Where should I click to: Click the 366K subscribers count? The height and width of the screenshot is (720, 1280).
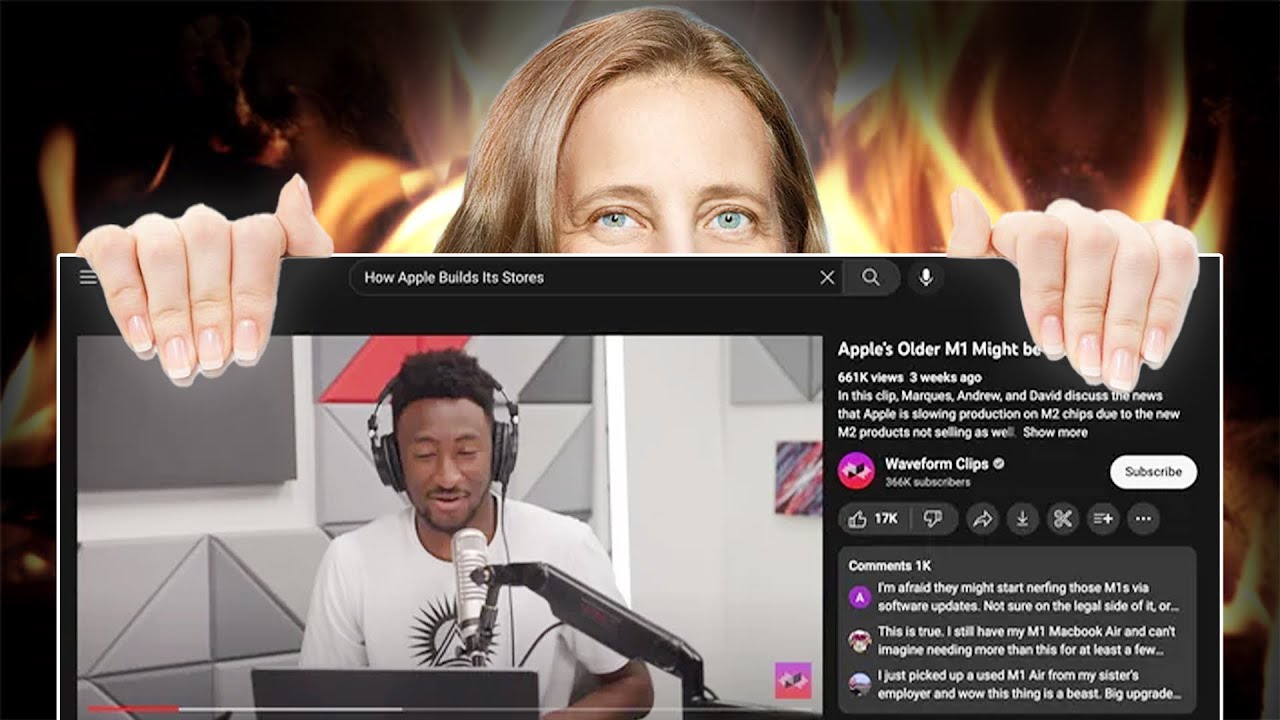(x=927, y=482)
